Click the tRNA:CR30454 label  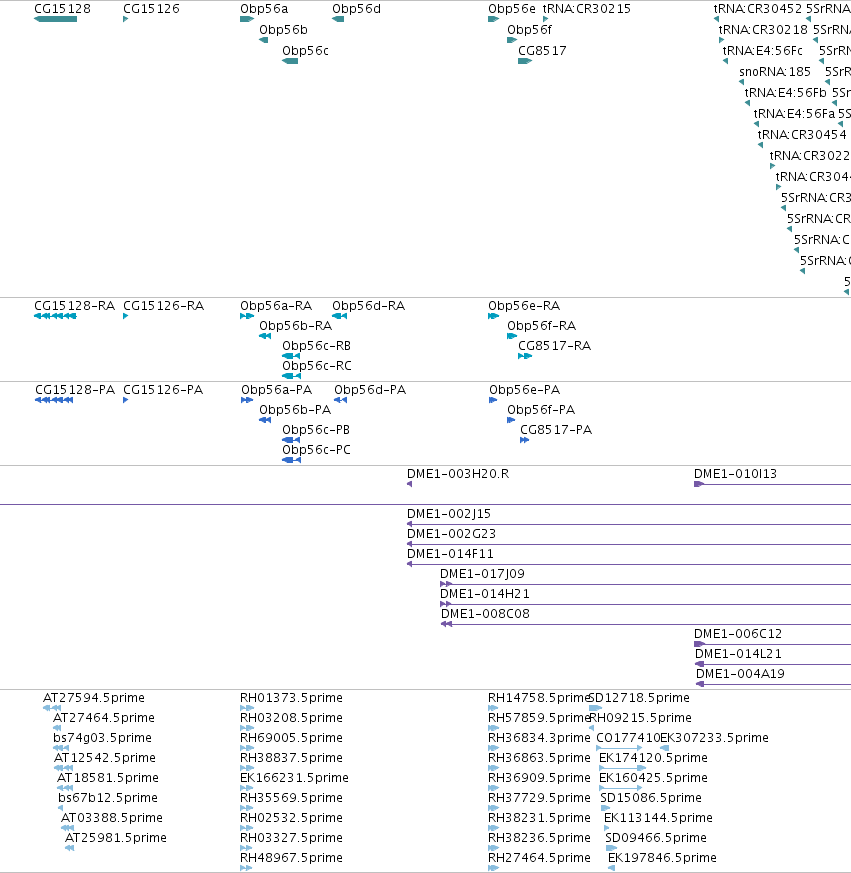[801, 135]
